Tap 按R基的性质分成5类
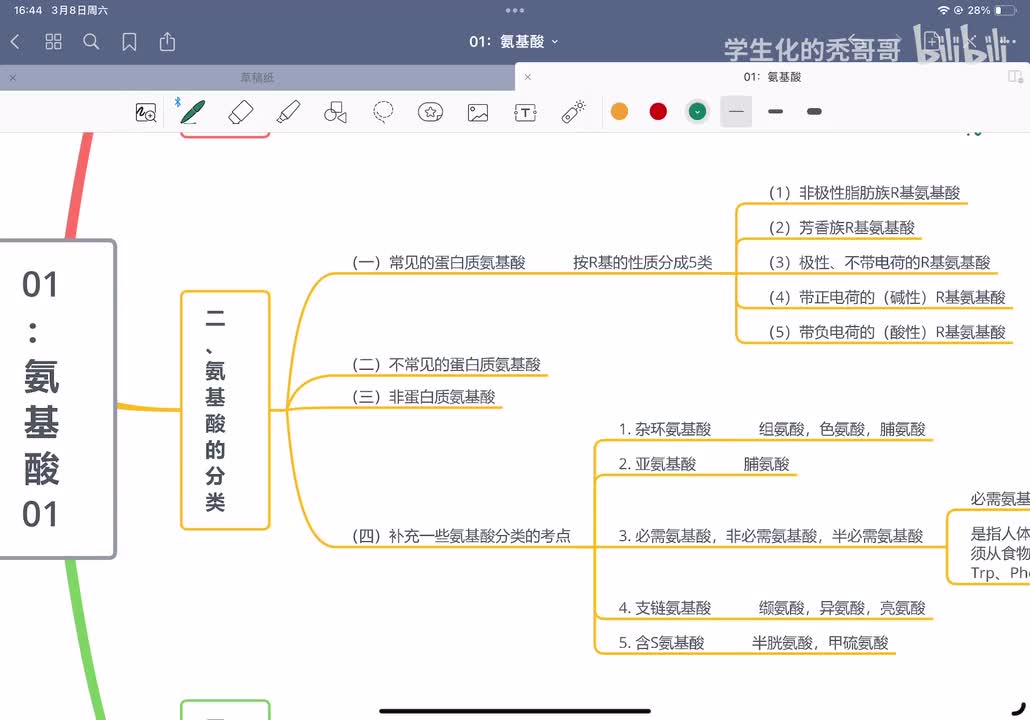Image resolution: width=1030 pixels, height=720 pixels. [642, 263]
